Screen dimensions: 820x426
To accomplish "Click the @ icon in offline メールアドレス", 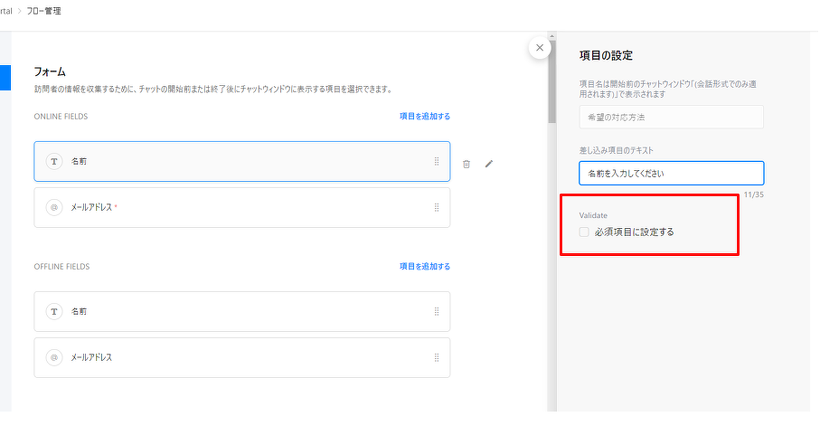I will coord(54,357).
